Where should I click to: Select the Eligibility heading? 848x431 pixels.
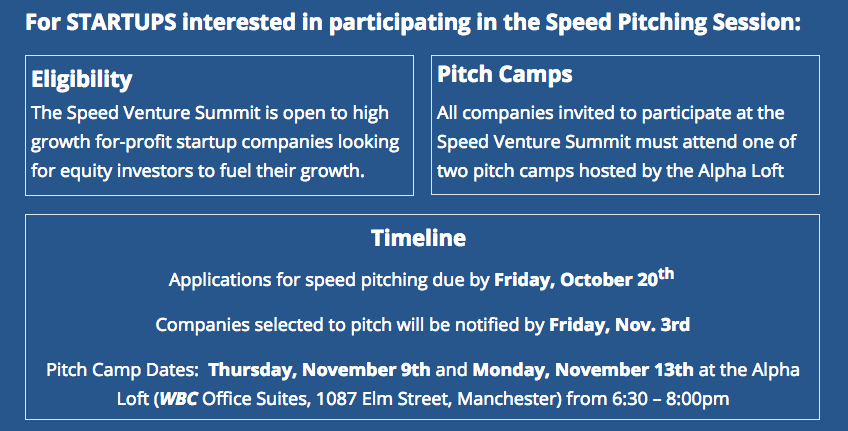(x=82, y=79)
